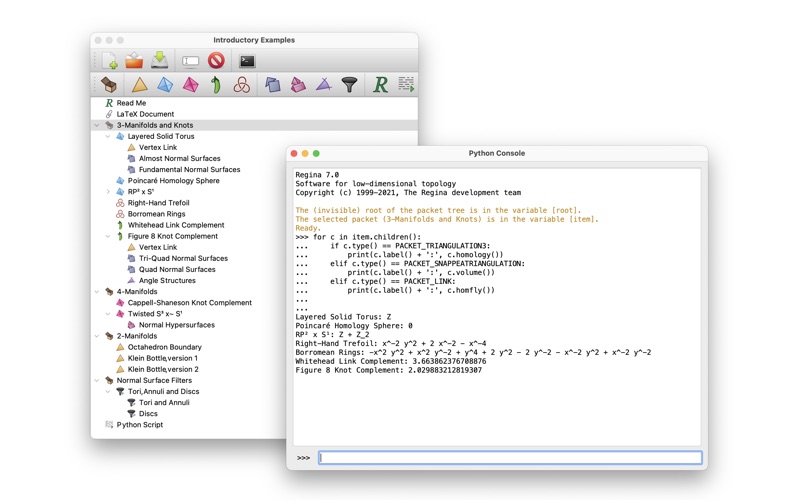Click the 'Regina 7.0' console line

tap(317, 175)
